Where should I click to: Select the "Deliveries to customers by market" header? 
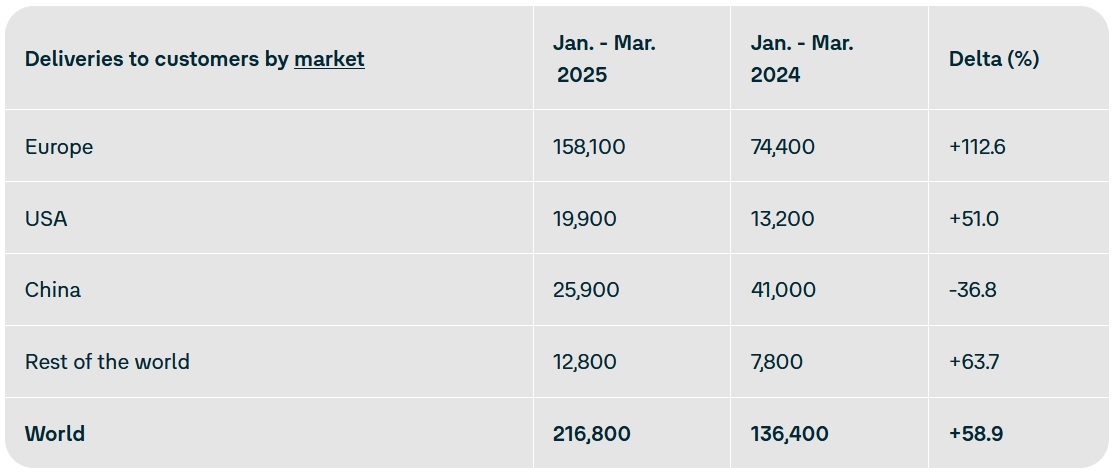[x=194, y=59]
